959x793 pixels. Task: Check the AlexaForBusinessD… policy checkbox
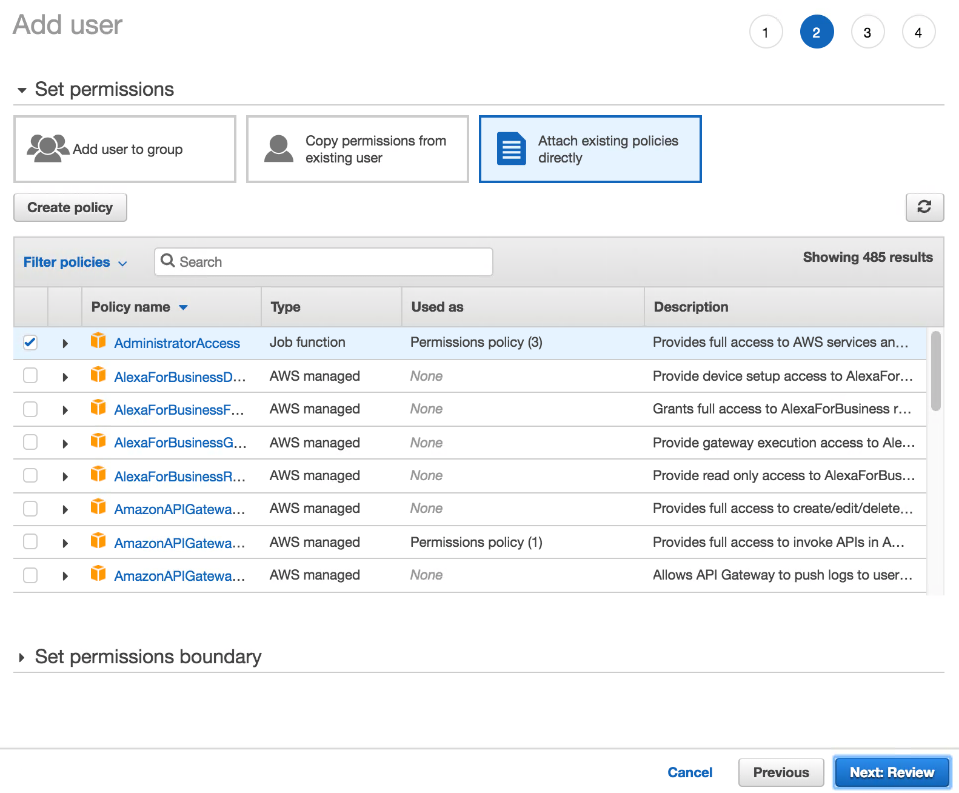tap(30, 375)
